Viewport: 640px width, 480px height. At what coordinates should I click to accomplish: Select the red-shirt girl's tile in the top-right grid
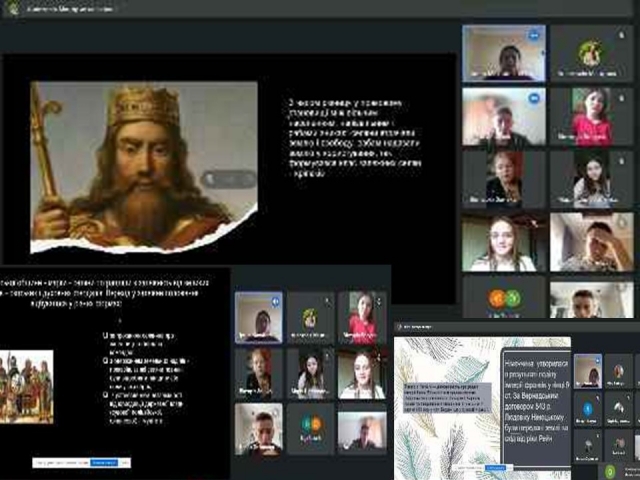591,116
